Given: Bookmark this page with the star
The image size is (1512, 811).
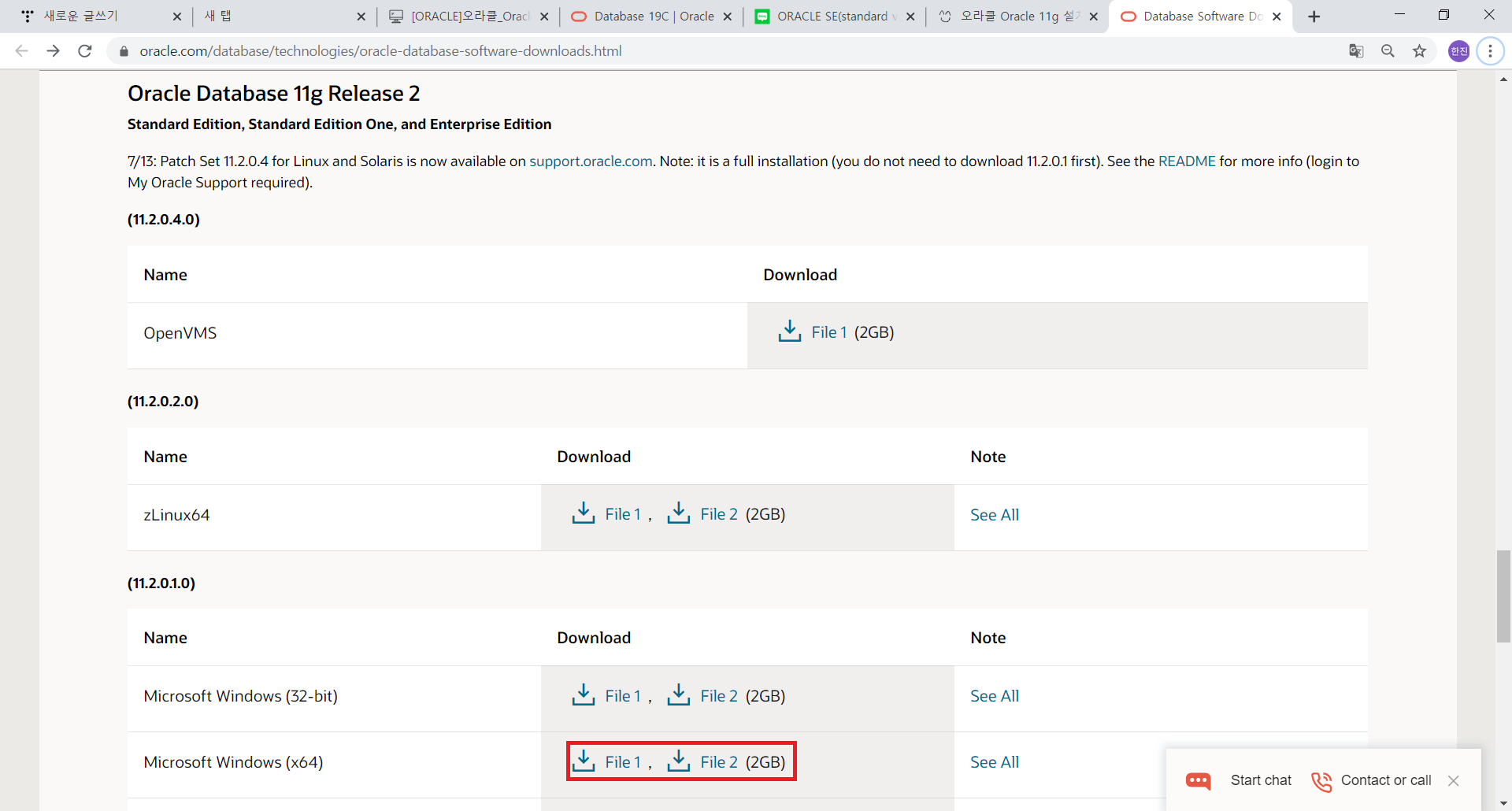Looking at the screenshot, I should 1419,51.
